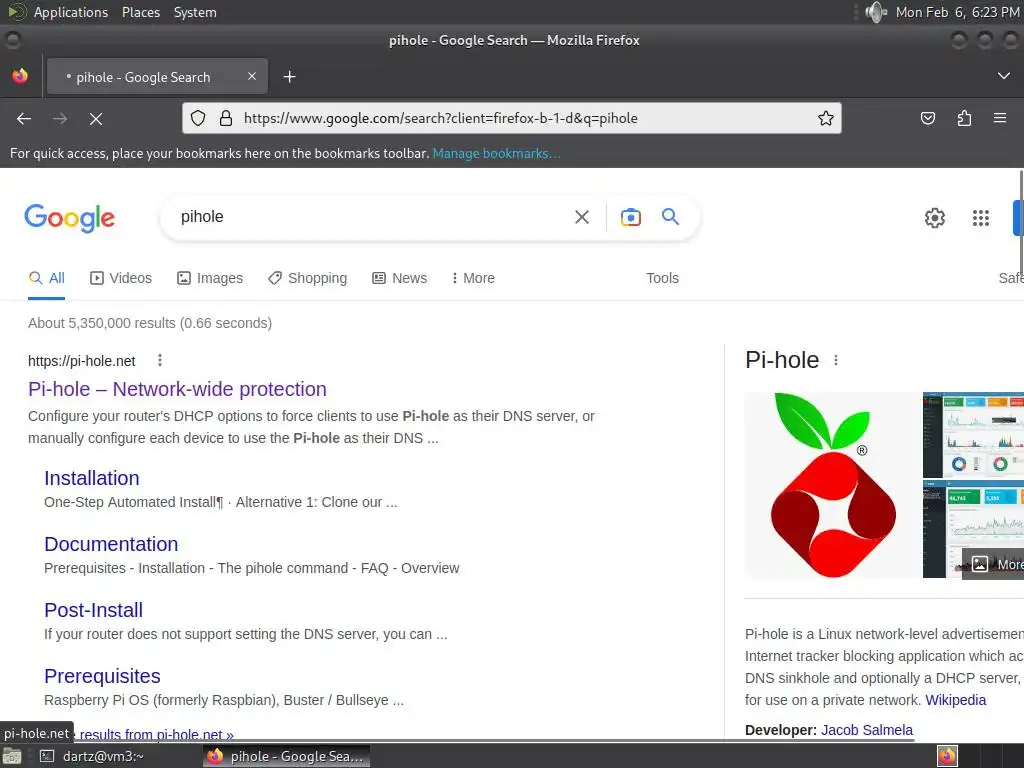Click the window menu button at title bar left
1024x768 pixels.
12,40
